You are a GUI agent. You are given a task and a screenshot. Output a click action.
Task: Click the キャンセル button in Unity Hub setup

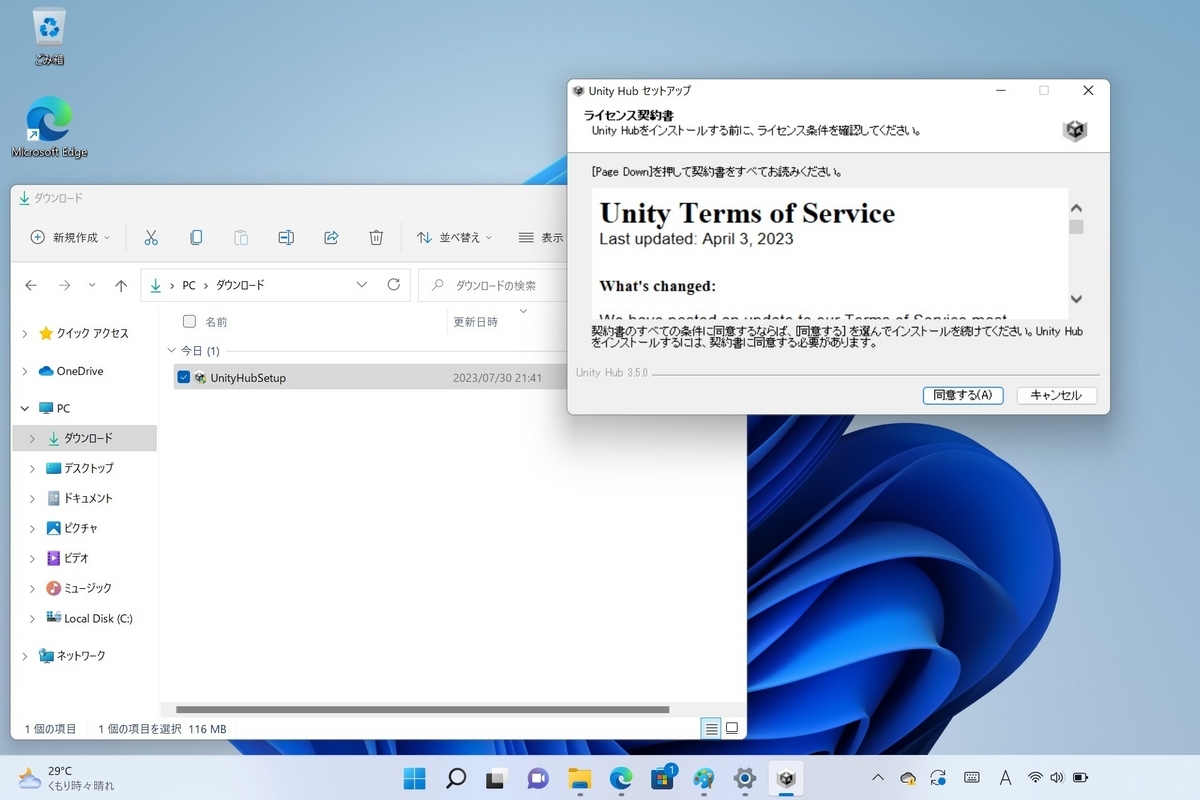(x=1056, y=395)
